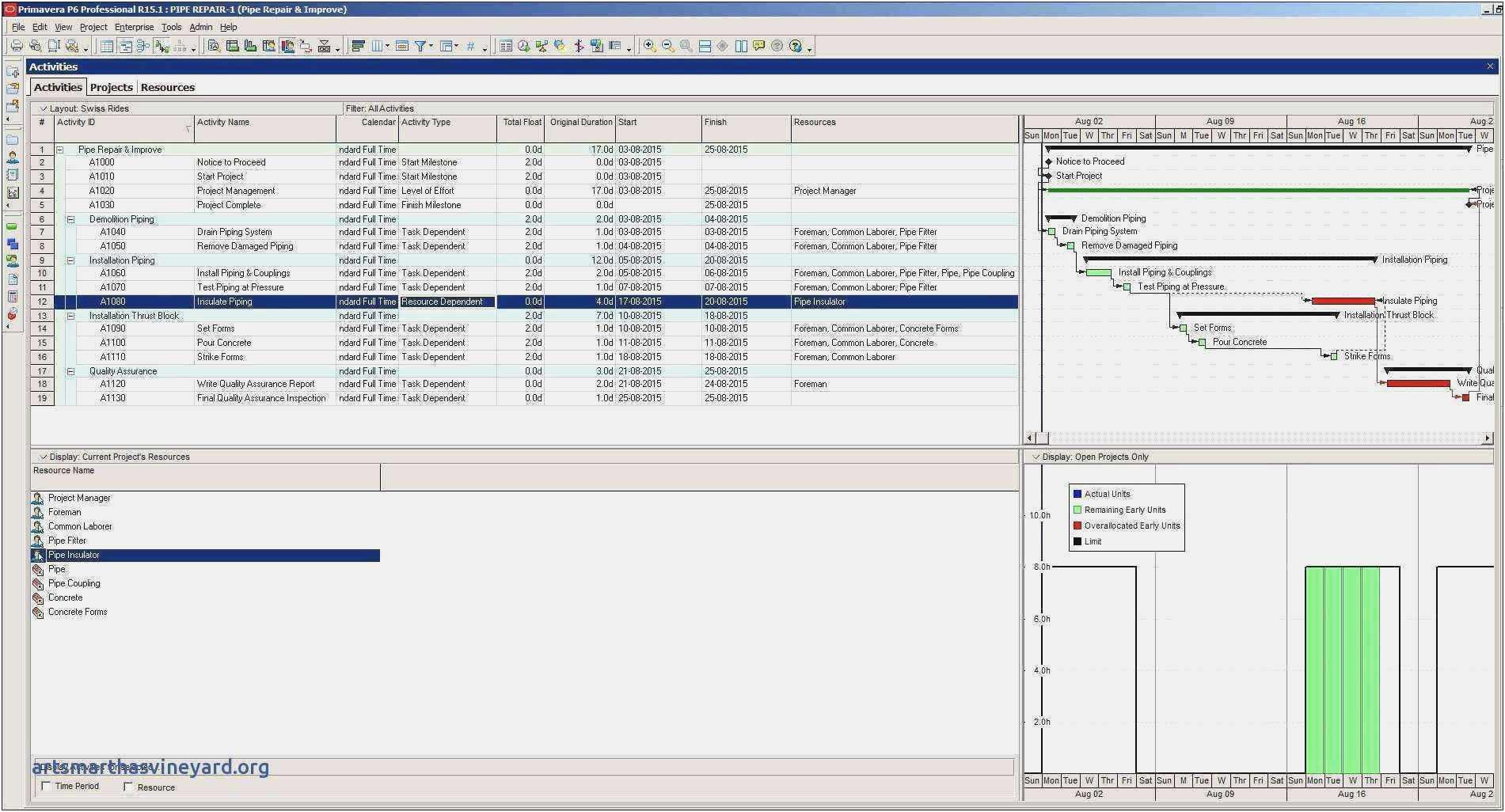
Task: Open the Filter tool in toolbar
Action: (x=420, y=47)
